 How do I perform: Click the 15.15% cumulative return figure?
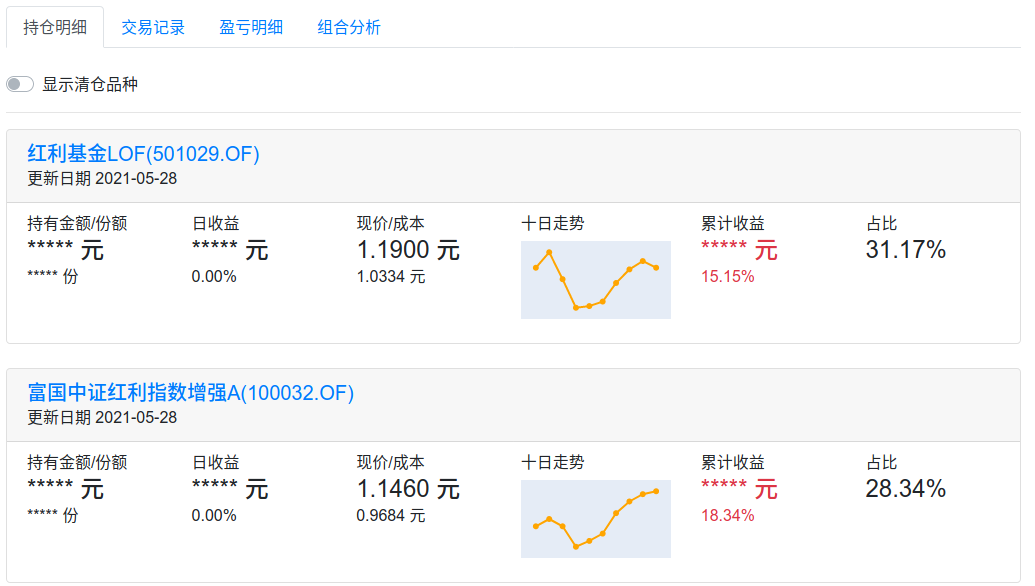pyautogui.click(x=727, y=277)
